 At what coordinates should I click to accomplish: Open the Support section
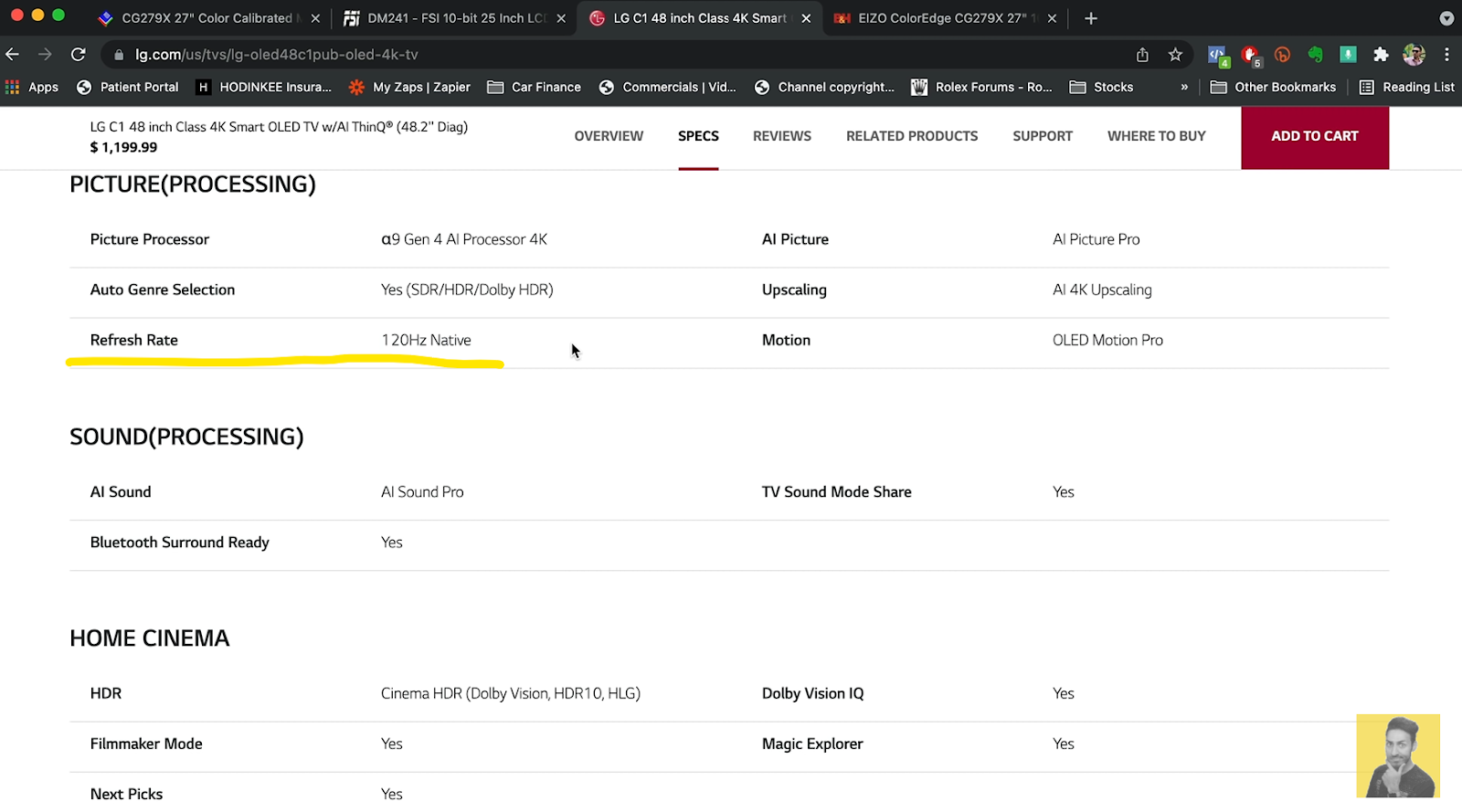[x=1043, y=136]
